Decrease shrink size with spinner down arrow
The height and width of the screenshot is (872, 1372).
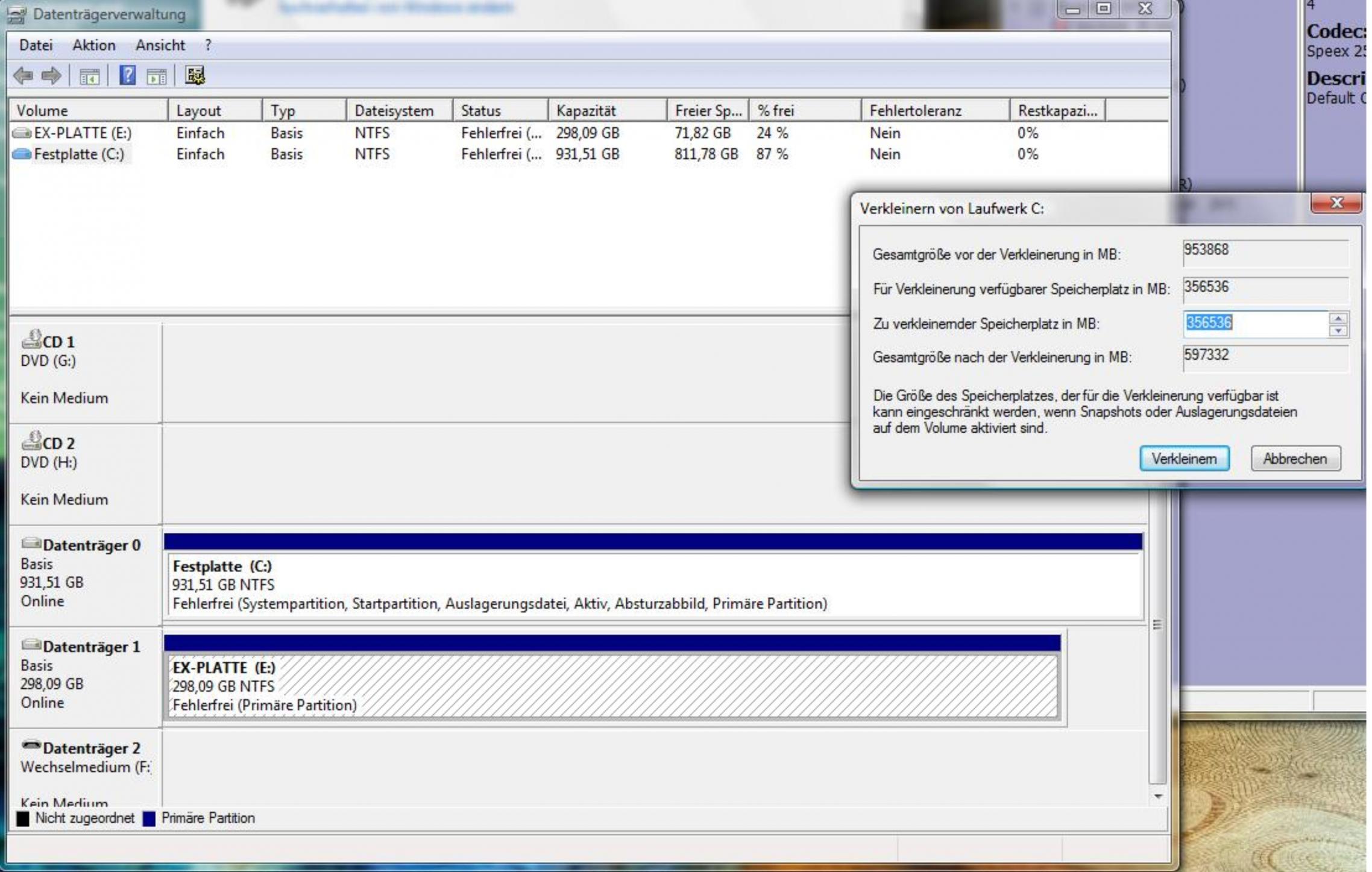point(1338,330)
